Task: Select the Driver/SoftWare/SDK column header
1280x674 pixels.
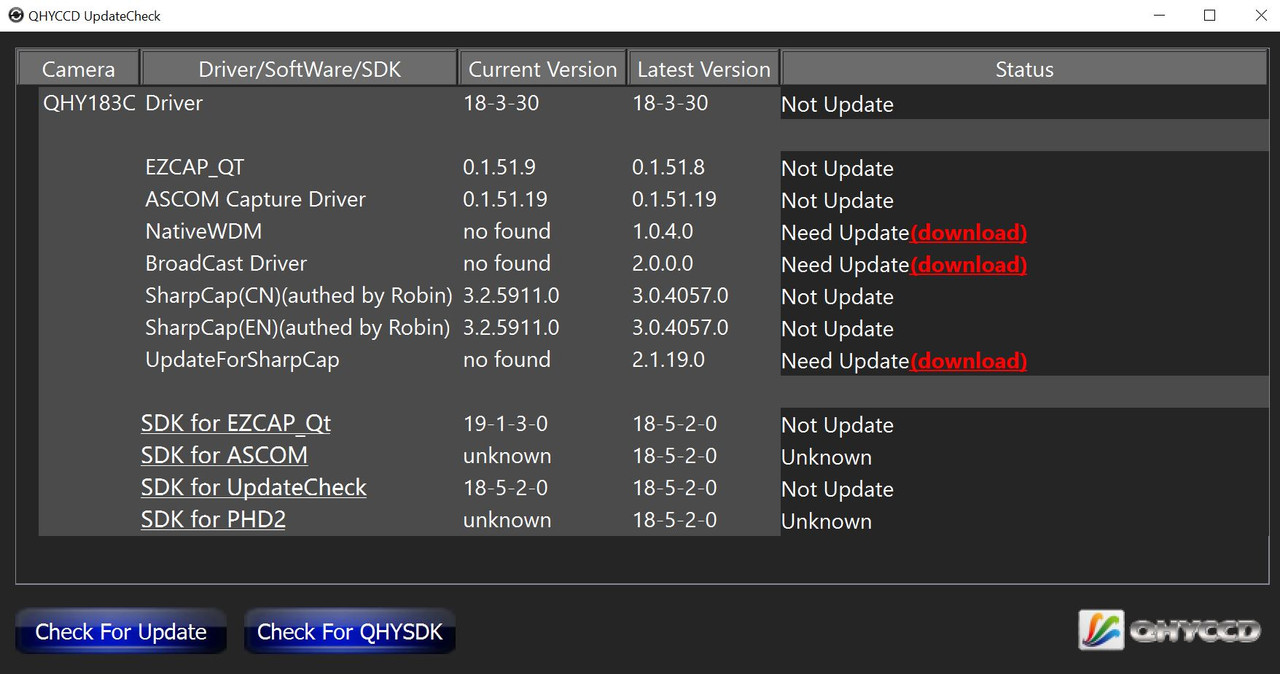Action: (x=300, y=69)
